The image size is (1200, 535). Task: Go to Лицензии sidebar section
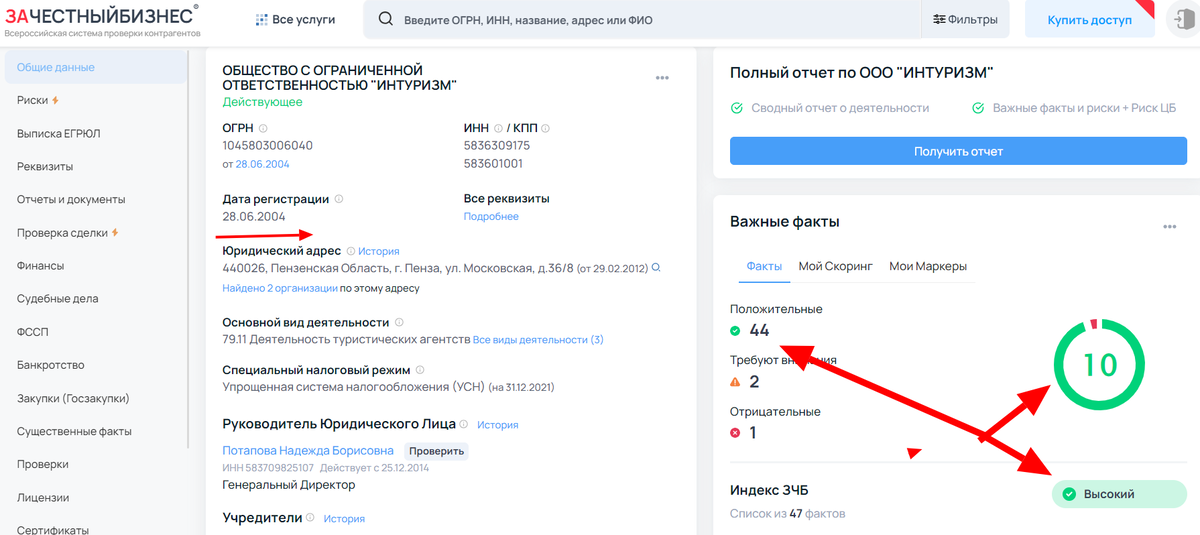(43, 497)
